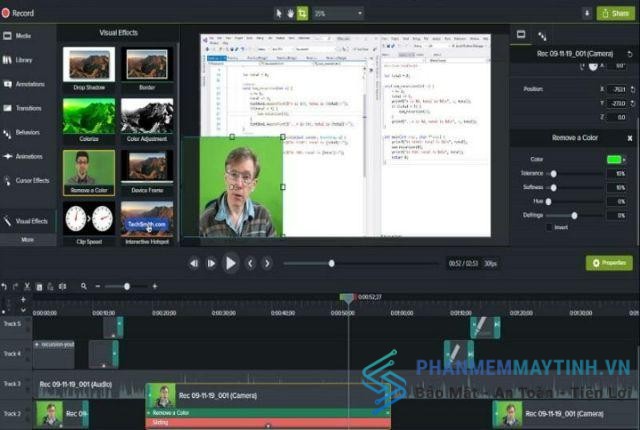Select the Drop Shadow effect thumbnail
Image resolution: width=640 pixels, height=430 pixels.
point(89,69)
